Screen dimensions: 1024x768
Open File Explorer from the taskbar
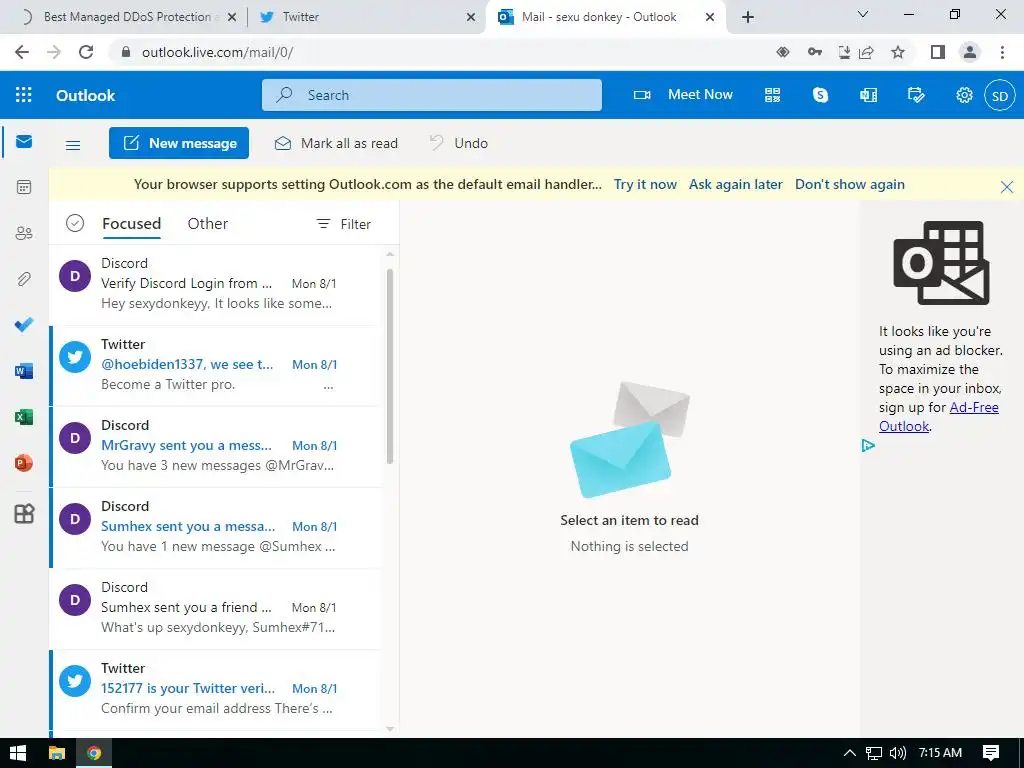pyautogui.click(x=57, y=753)
